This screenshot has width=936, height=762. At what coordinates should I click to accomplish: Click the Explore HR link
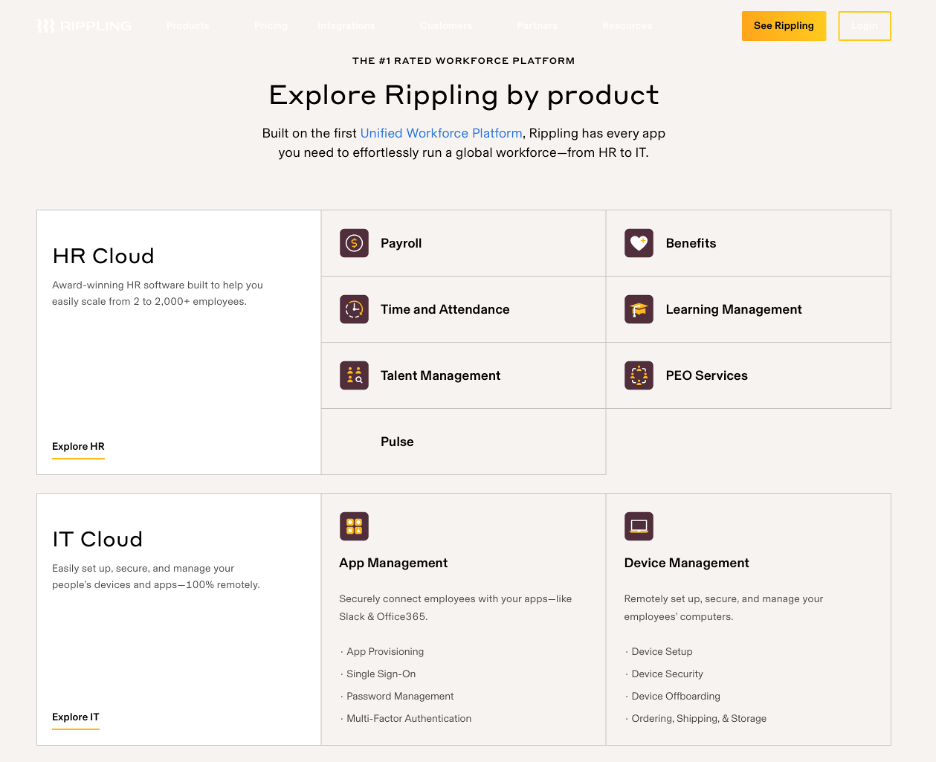click(x=78, y=447)
